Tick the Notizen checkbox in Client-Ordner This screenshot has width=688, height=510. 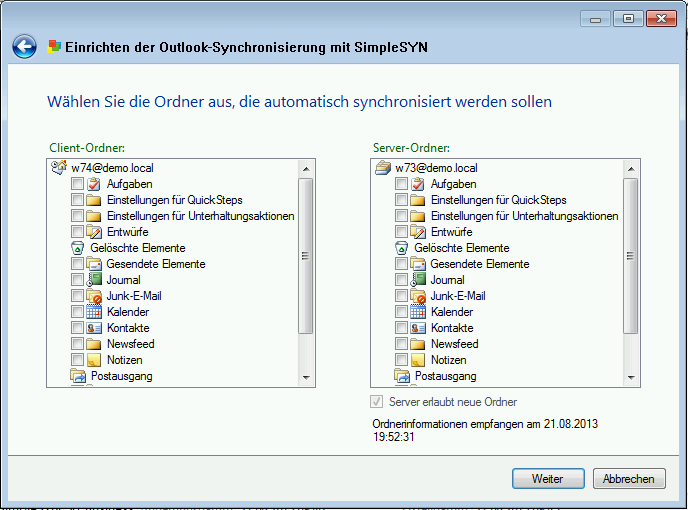[x=78, y=360]
